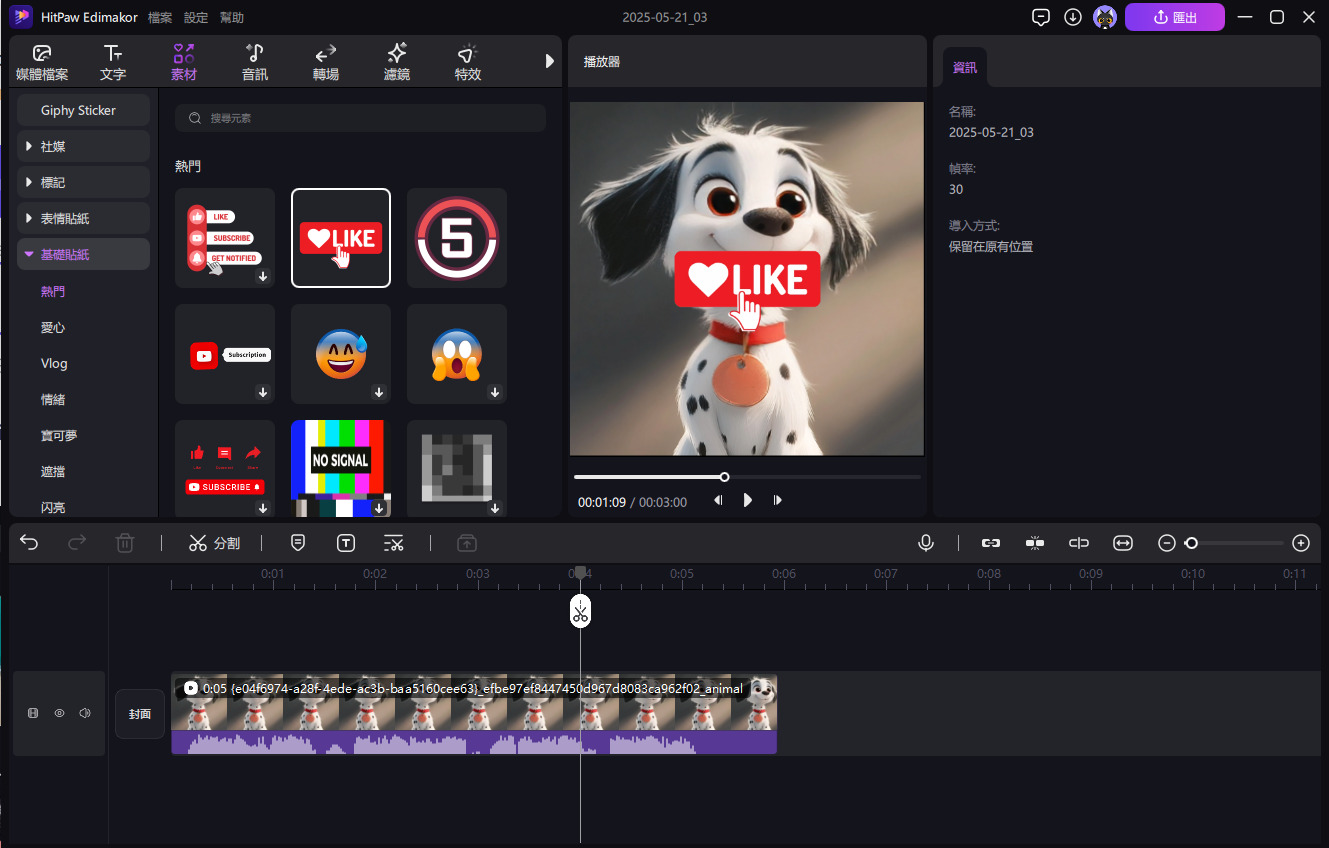This screenshot has height=848, width=1329.
Task: Select the NO SIGNAL sticker thumbnail
Action: [341, 468]
